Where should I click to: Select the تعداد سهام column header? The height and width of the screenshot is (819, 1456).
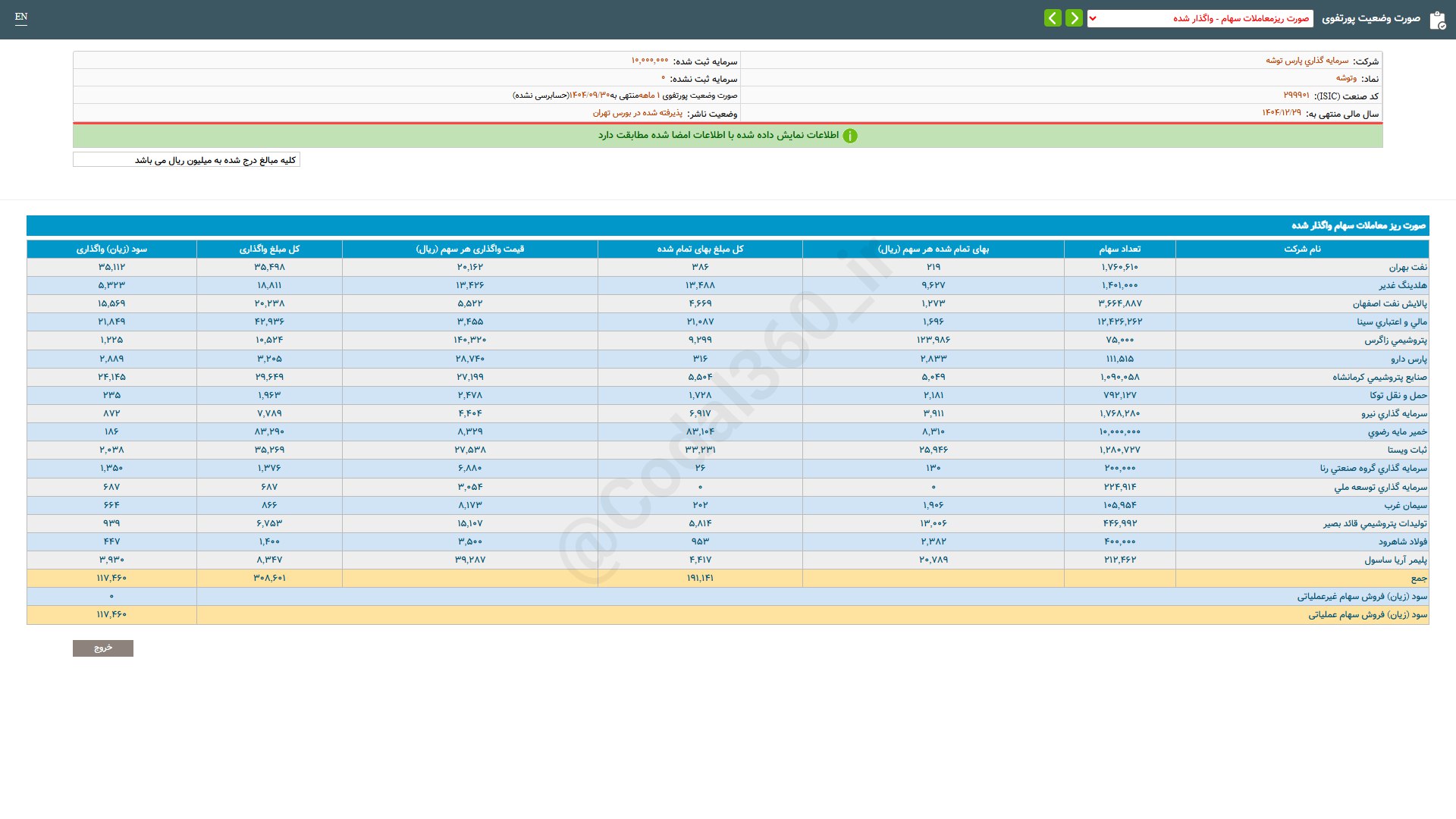point(1119,249)
